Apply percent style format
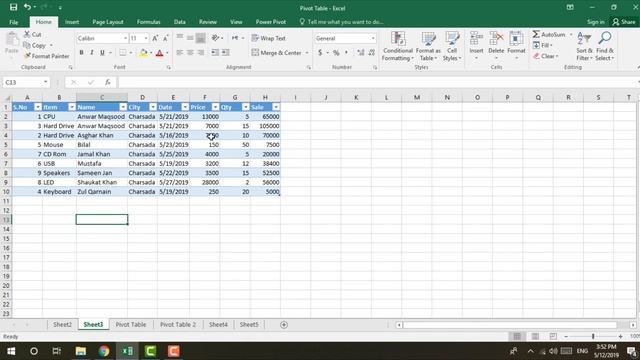This screenshot has width=640, height=360. (336, 53)
